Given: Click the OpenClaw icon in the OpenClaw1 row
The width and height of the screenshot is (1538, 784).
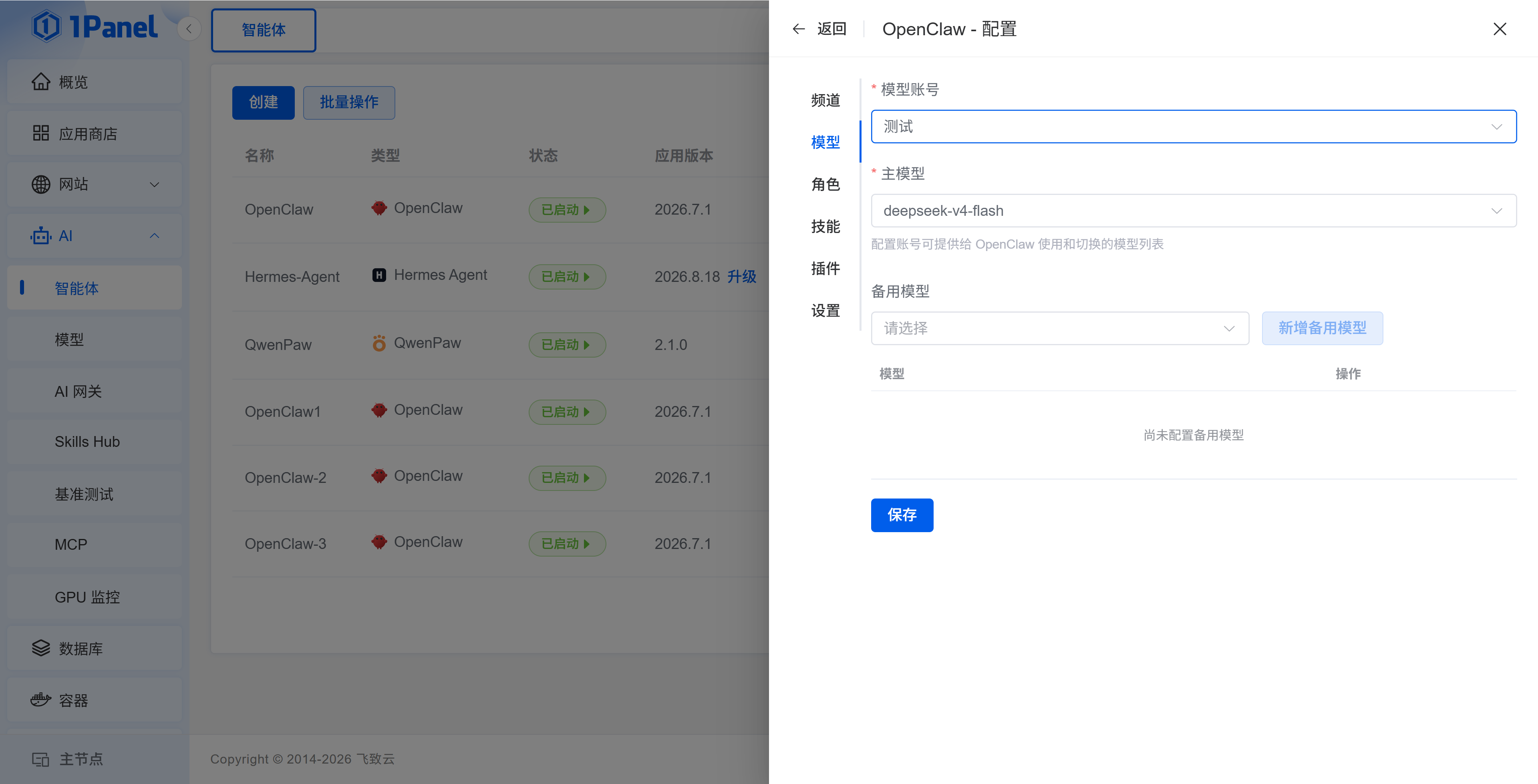Looking at the screenshot, I should [379, 410].
